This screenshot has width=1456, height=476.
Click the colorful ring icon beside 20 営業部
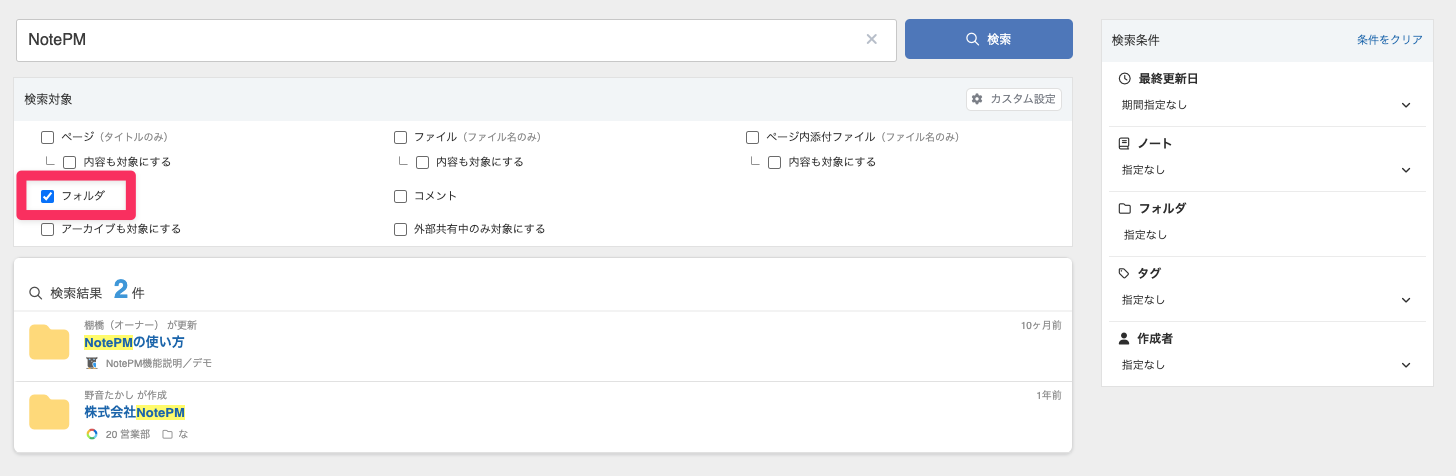(92, 434)
